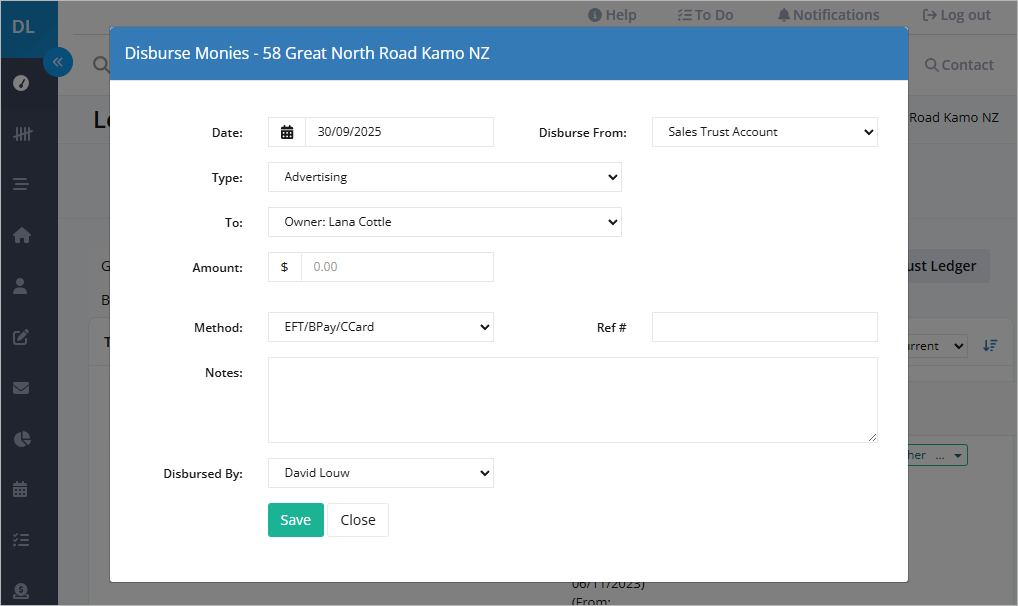Open the Disbursed By dropdown

click(x=380, y=473)
